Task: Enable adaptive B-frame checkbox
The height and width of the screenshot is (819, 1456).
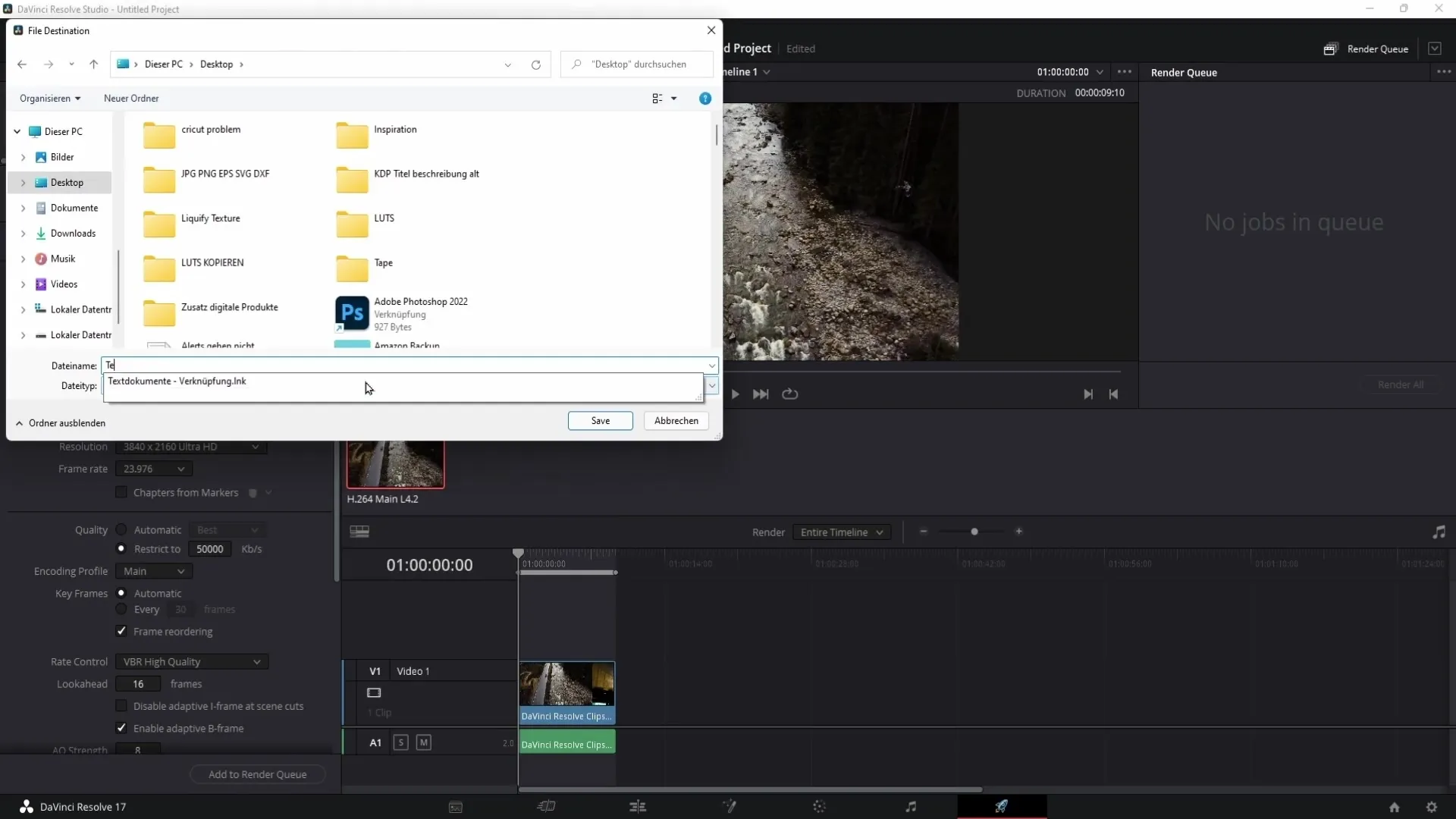Action: coord(122,727)
